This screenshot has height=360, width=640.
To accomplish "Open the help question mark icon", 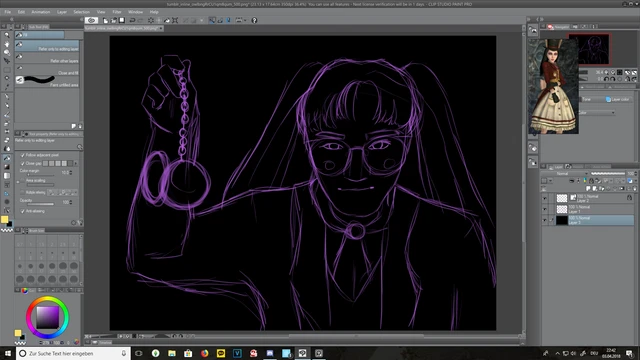I will pos(254,20).
